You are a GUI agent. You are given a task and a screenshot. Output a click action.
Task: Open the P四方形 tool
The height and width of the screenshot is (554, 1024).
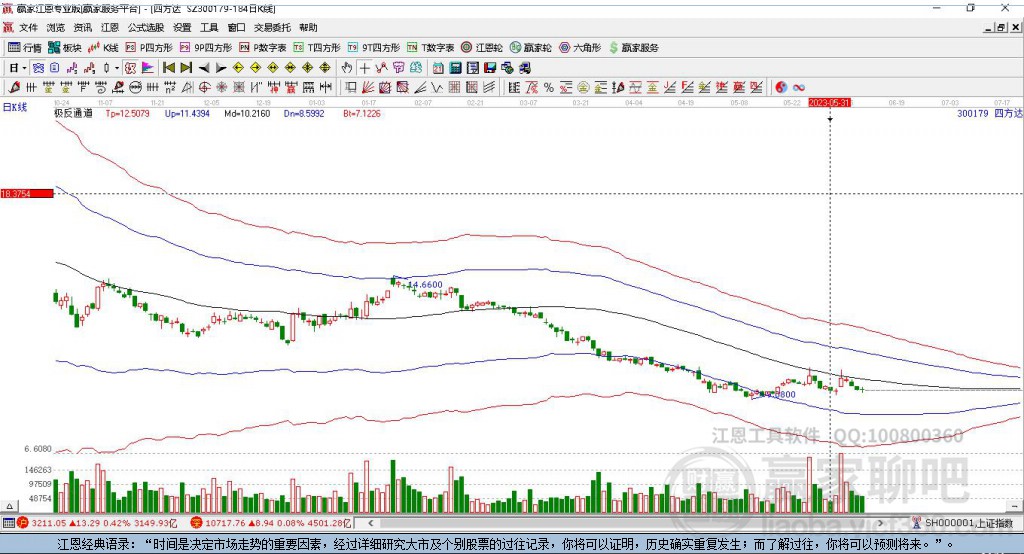point(149,48)
